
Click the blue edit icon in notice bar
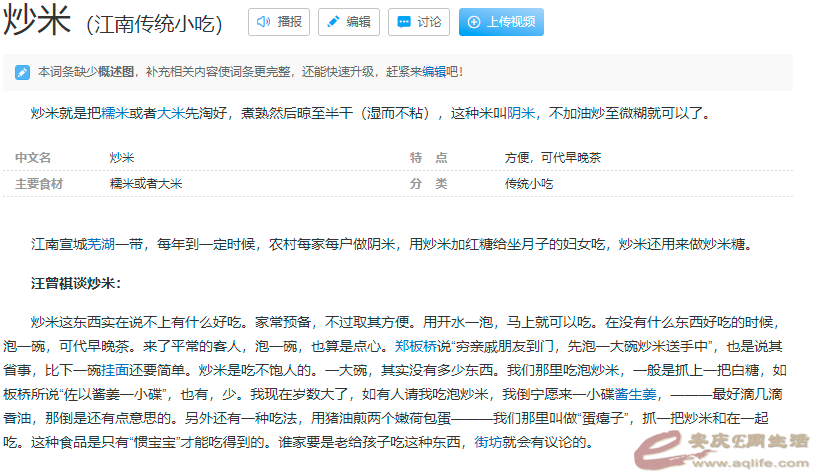(22, 72)
